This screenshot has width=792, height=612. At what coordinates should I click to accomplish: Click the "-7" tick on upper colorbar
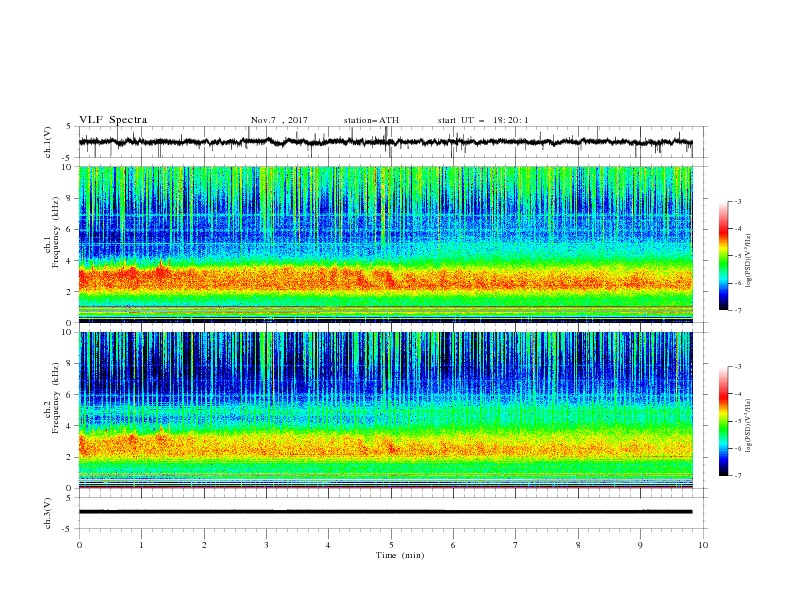(738, 310)
